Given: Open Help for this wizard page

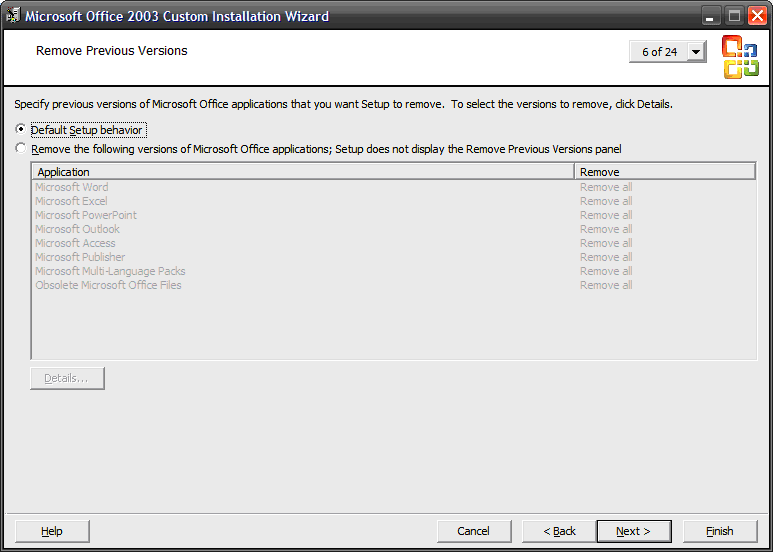Looking at the screenshot, I should click(x=52, y=531).
